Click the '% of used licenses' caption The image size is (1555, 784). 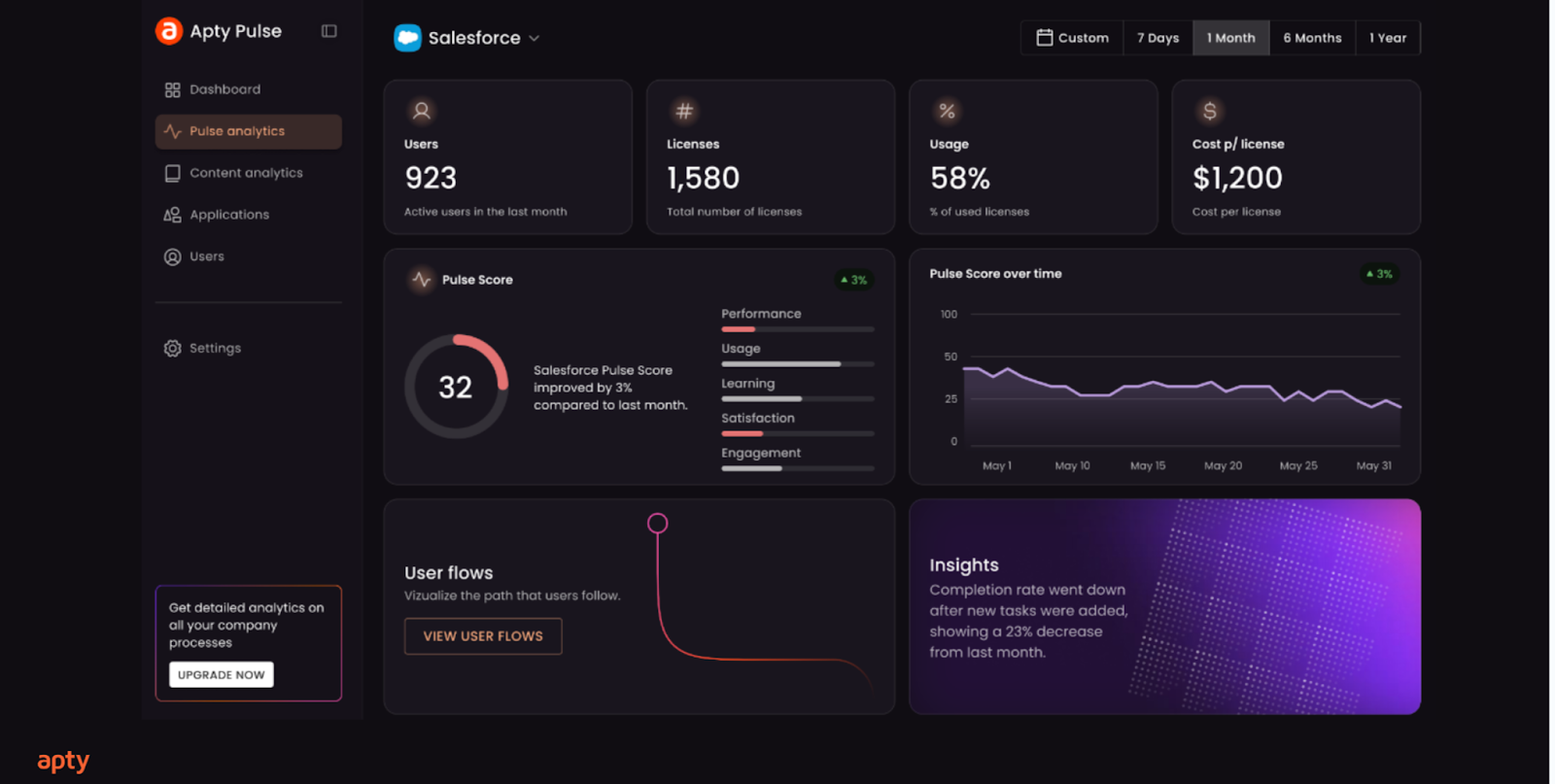click(980, 212)
